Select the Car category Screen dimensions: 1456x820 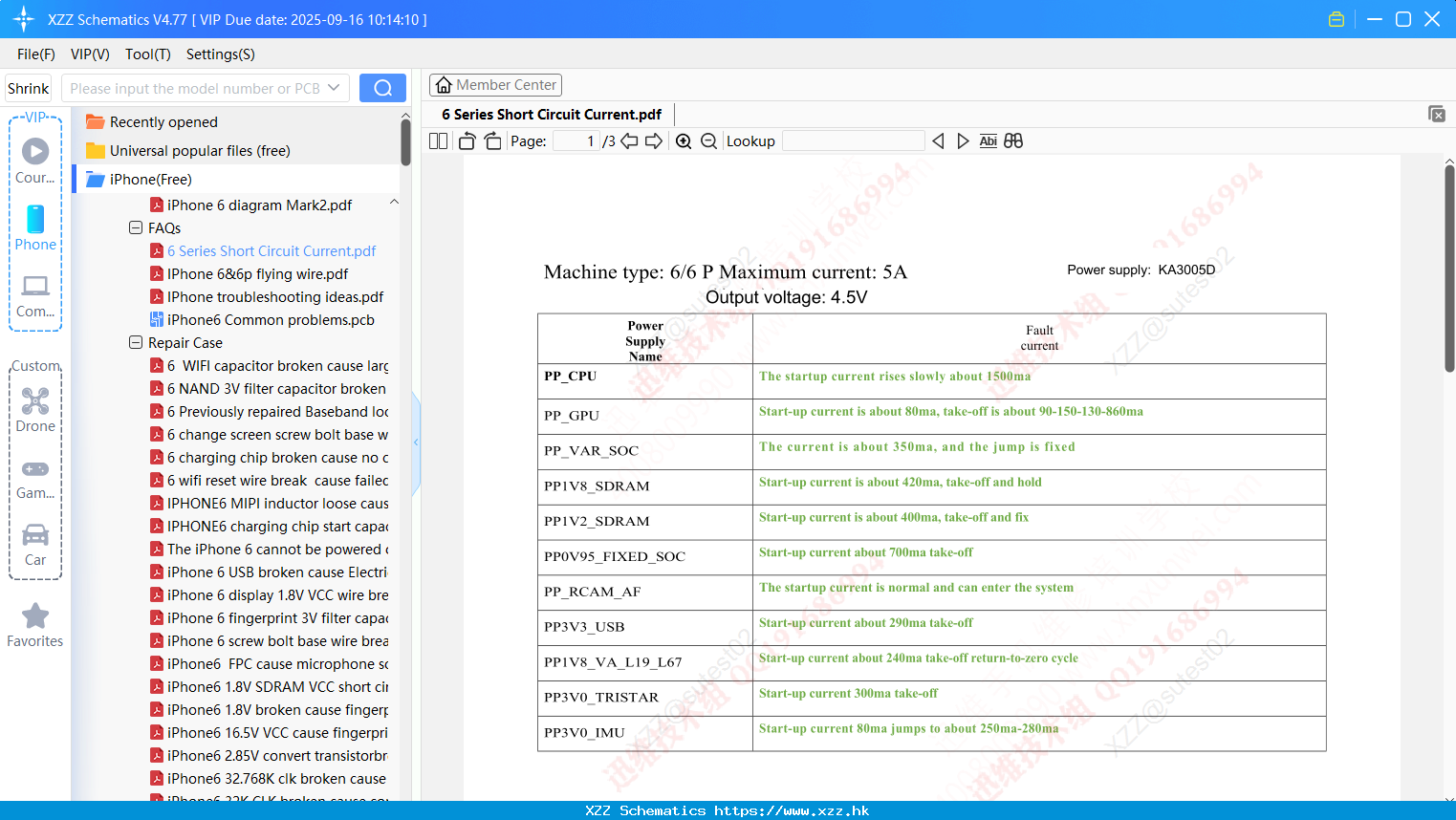point(35,545)
